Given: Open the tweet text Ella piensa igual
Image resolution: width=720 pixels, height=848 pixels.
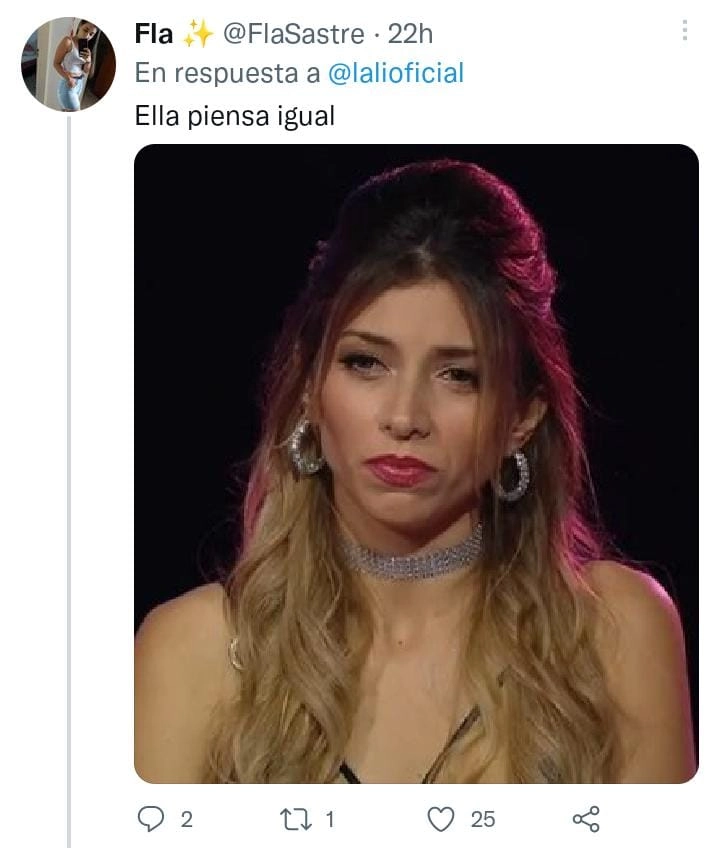Looking at the screenshot, I should tap(234, 116).
